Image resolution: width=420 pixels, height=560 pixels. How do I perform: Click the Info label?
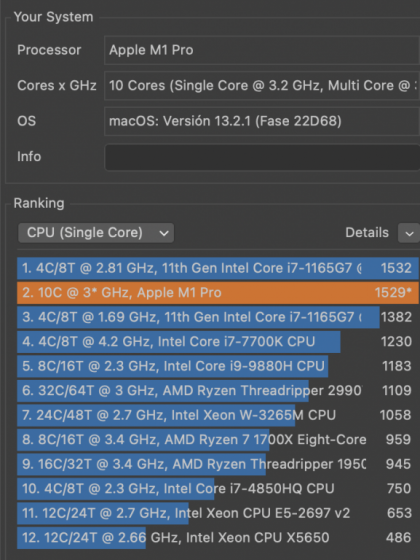tap(29, 157)
